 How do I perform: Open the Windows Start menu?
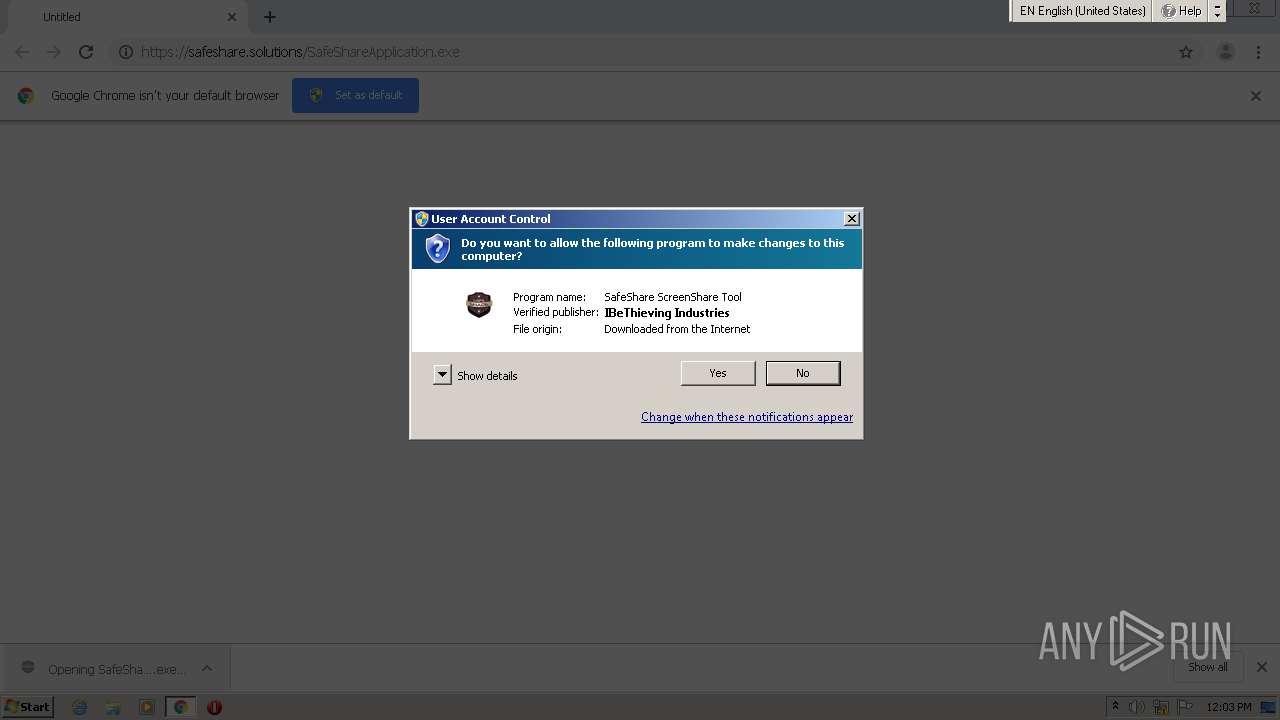tap(27, 706)
